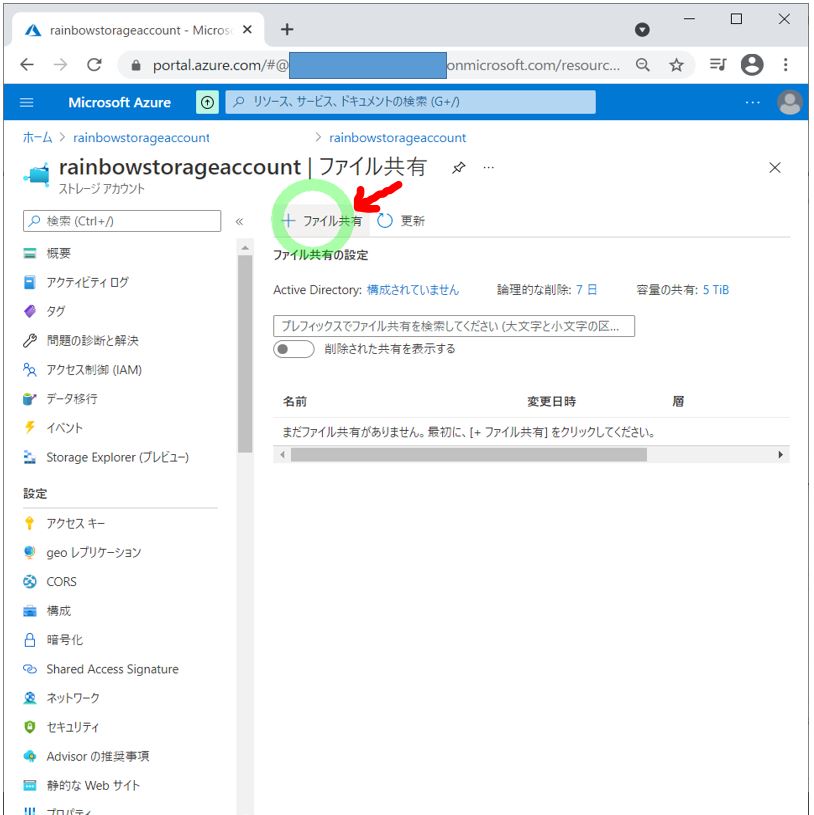Click the browser address bar URL
814x815 pixels.
(386, 65)
